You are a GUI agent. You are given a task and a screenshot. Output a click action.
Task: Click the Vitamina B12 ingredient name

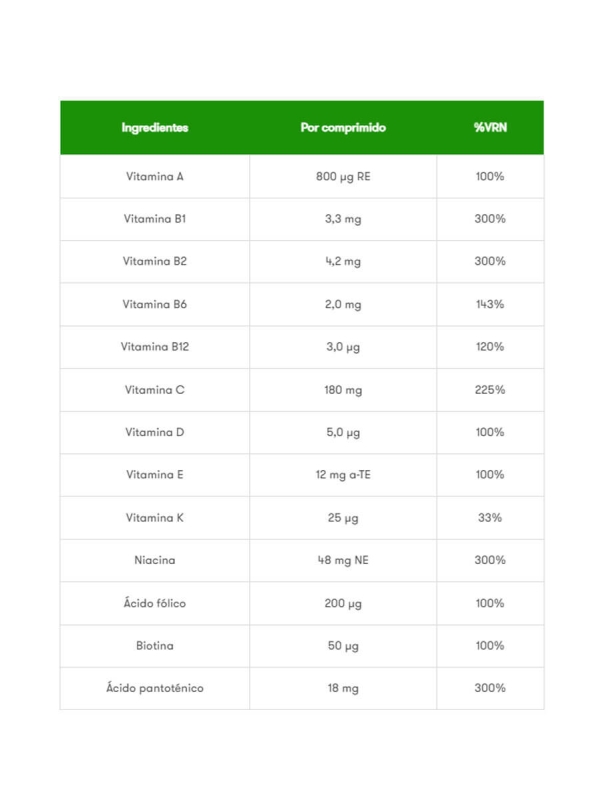tap(154, 347)
